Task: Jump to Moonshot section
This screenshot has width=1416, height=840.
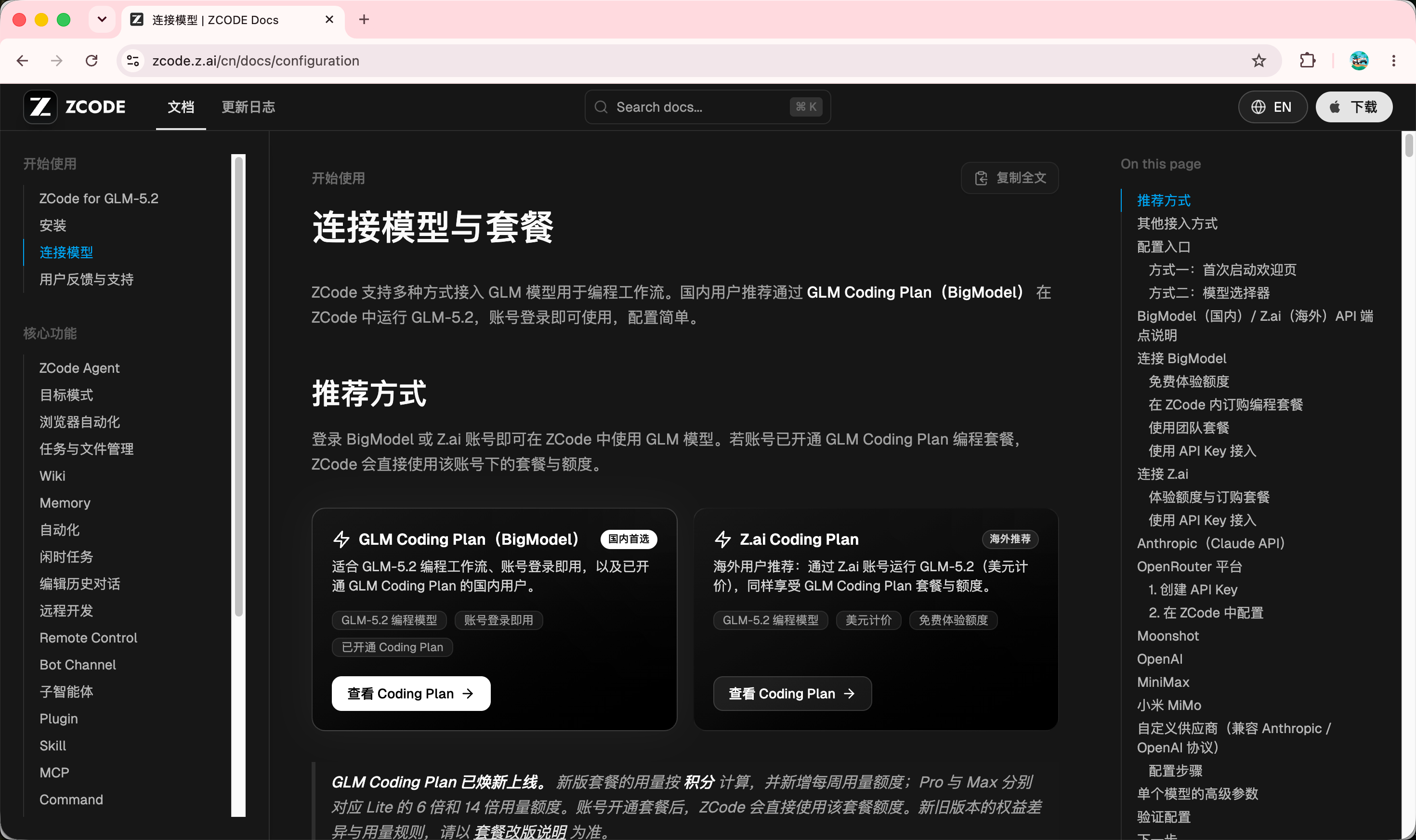Action: tap(1168, 636)
